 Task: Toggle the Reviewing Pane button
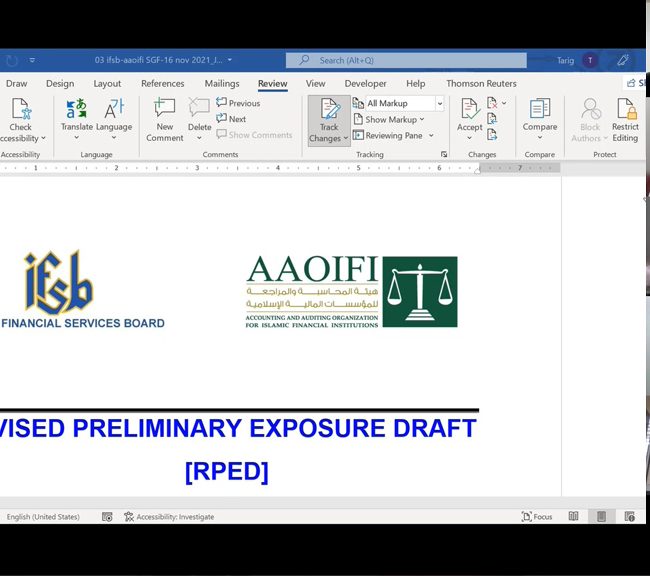388,135
